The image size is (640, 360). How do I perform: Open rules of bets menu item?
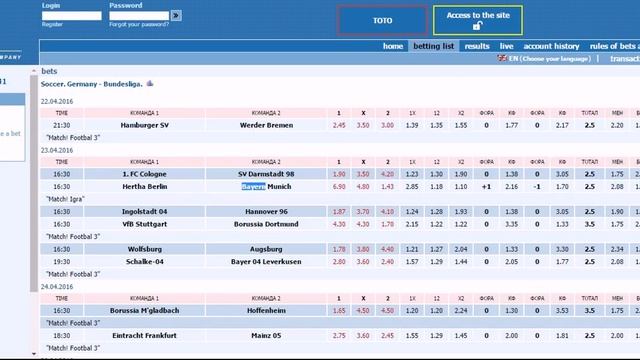click(x=615, y=46)
